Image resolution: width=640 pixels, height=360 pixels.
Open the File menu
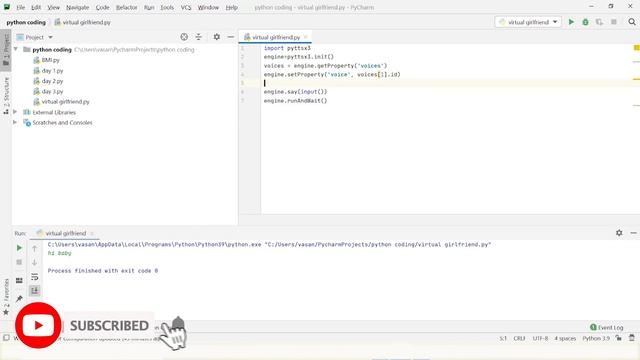[x=20, y=7]
